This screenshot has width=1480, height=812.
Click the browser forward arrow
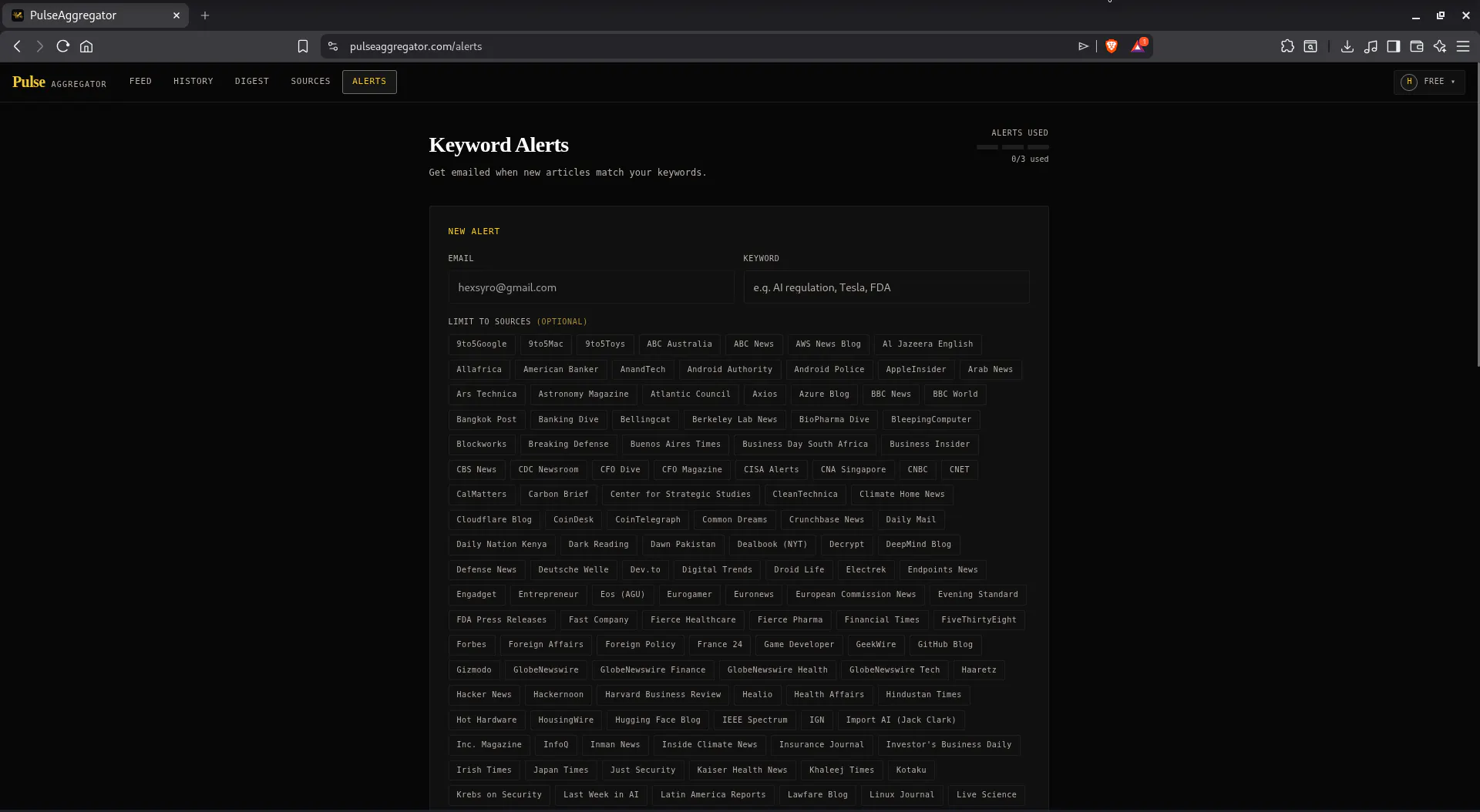[40, 46]
